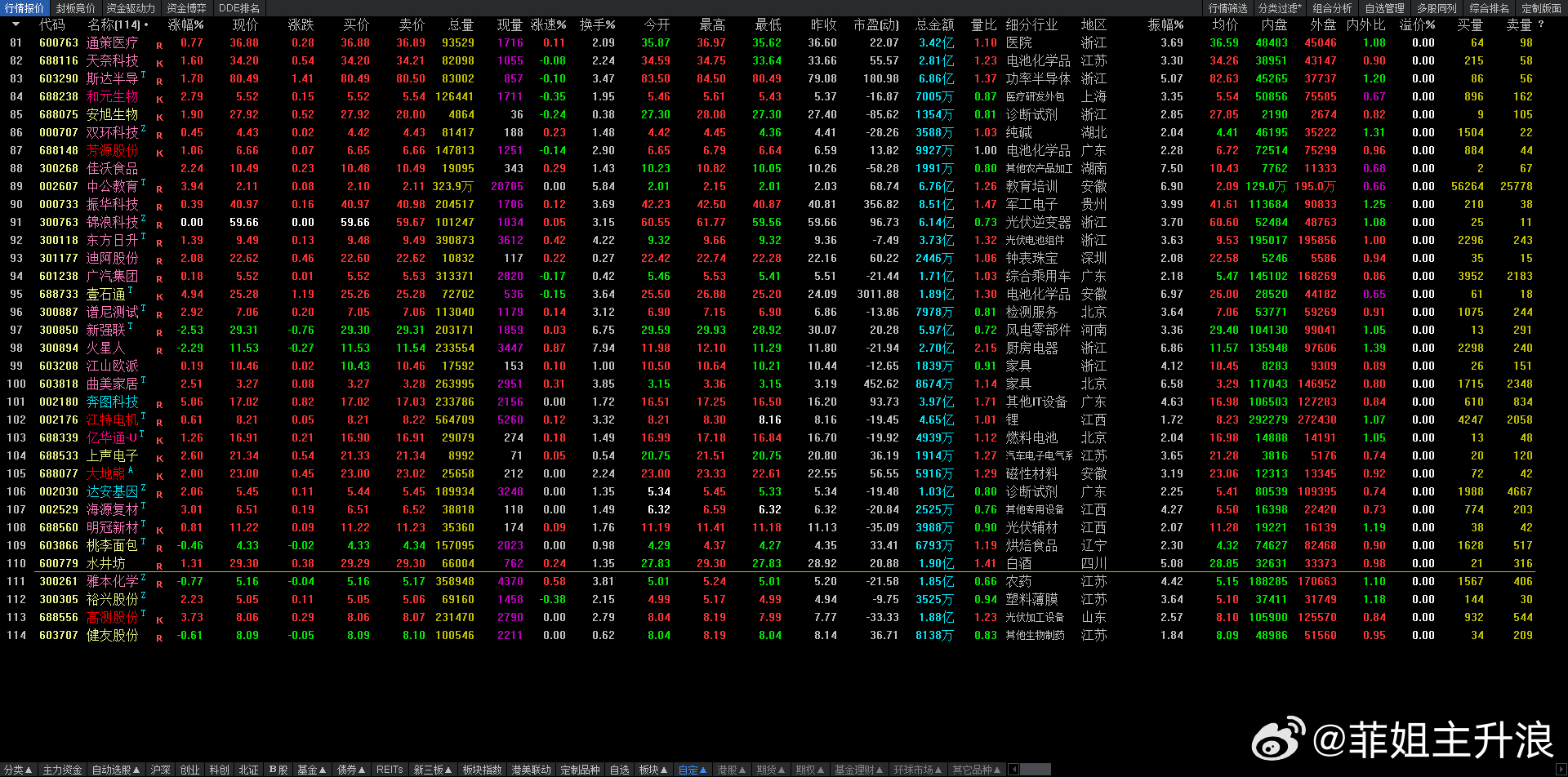This screenshot has height=777, width=1568.
Task: Expand the 其它品种 bottom menu
Action: pyautogui.click(x=977, y=770)
